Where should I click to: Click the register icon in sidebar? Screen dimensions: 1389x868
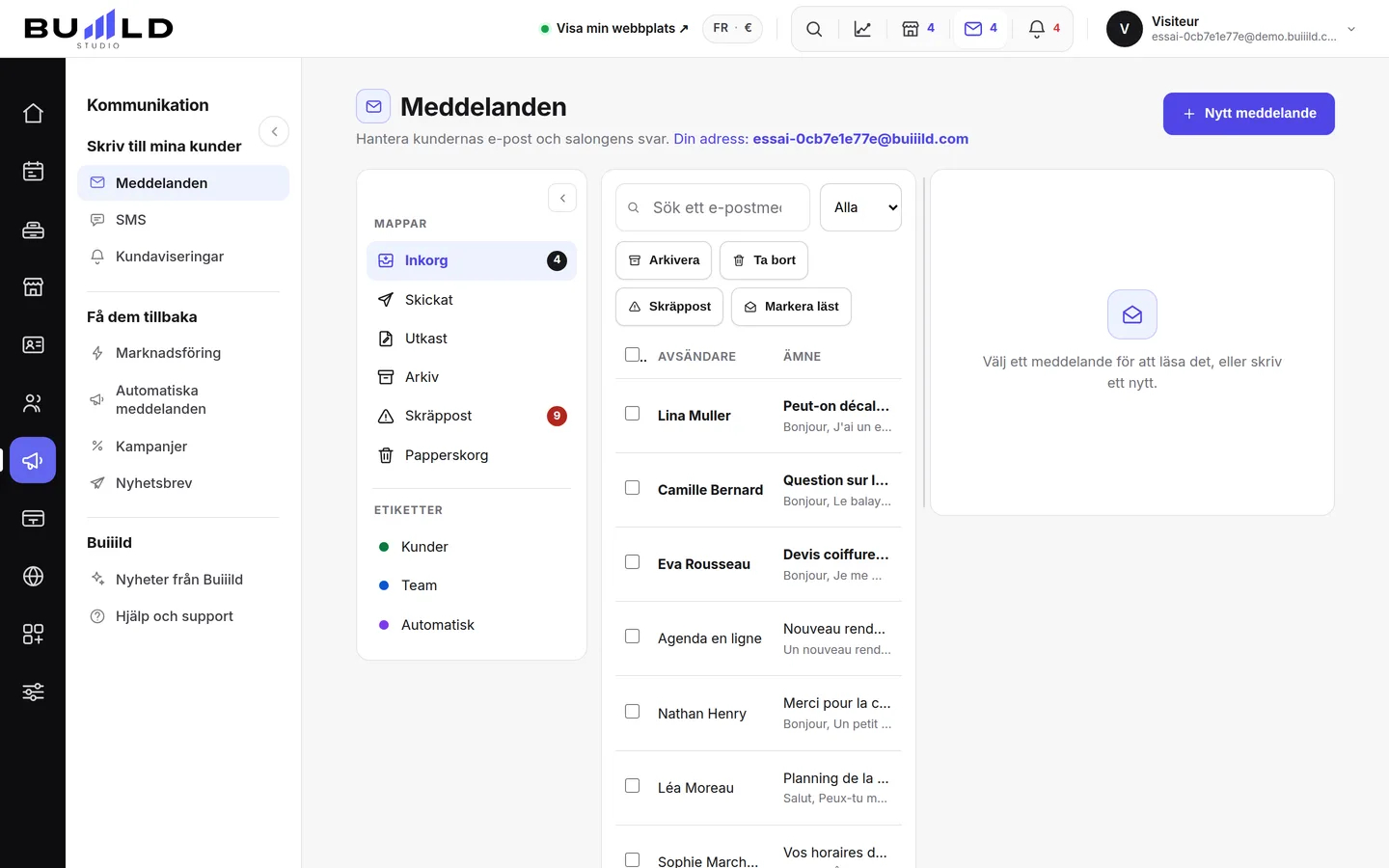pos(33,229)
